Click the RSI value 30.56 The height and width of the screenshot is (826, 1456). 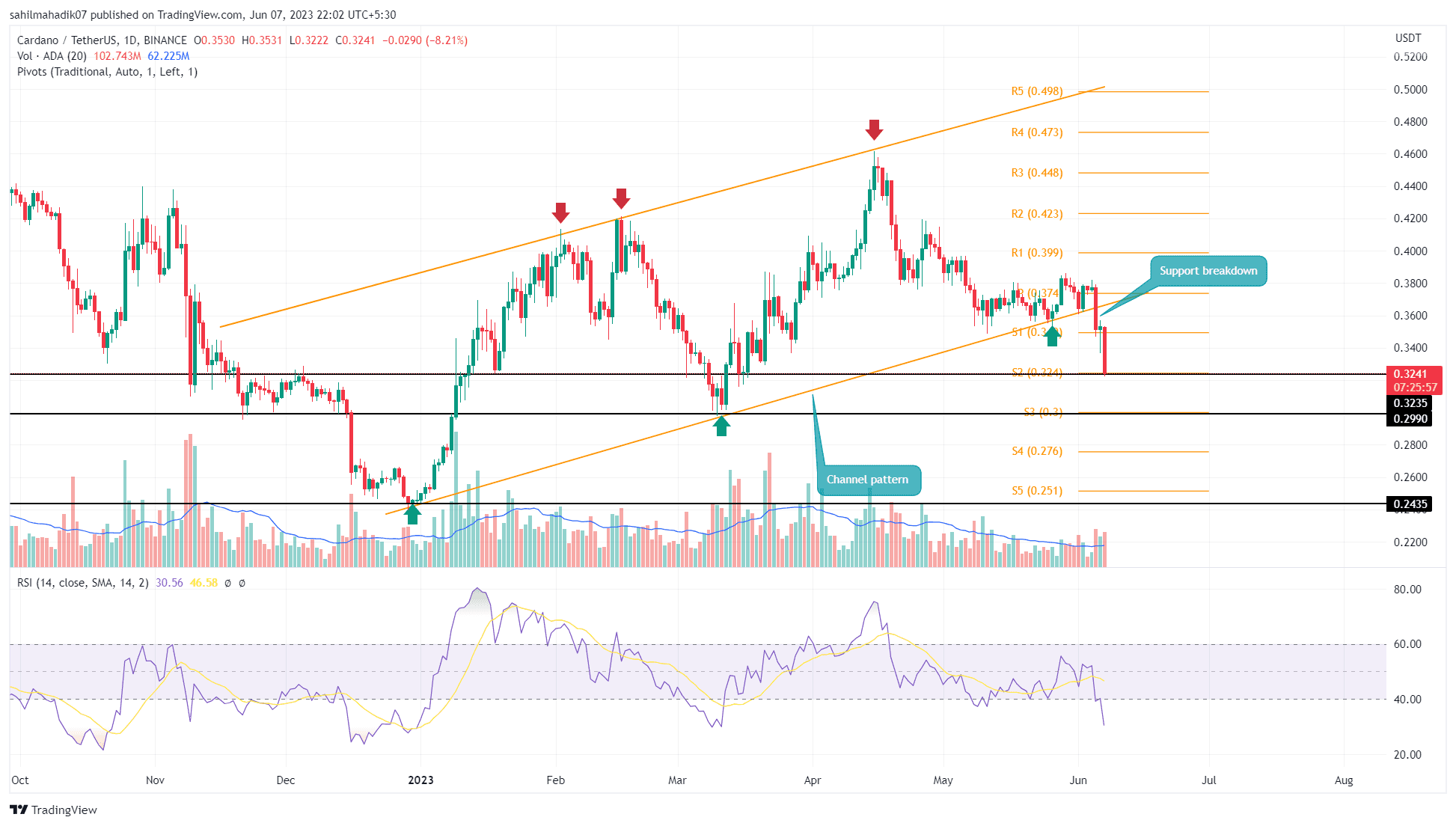click(x=169, y=583)
